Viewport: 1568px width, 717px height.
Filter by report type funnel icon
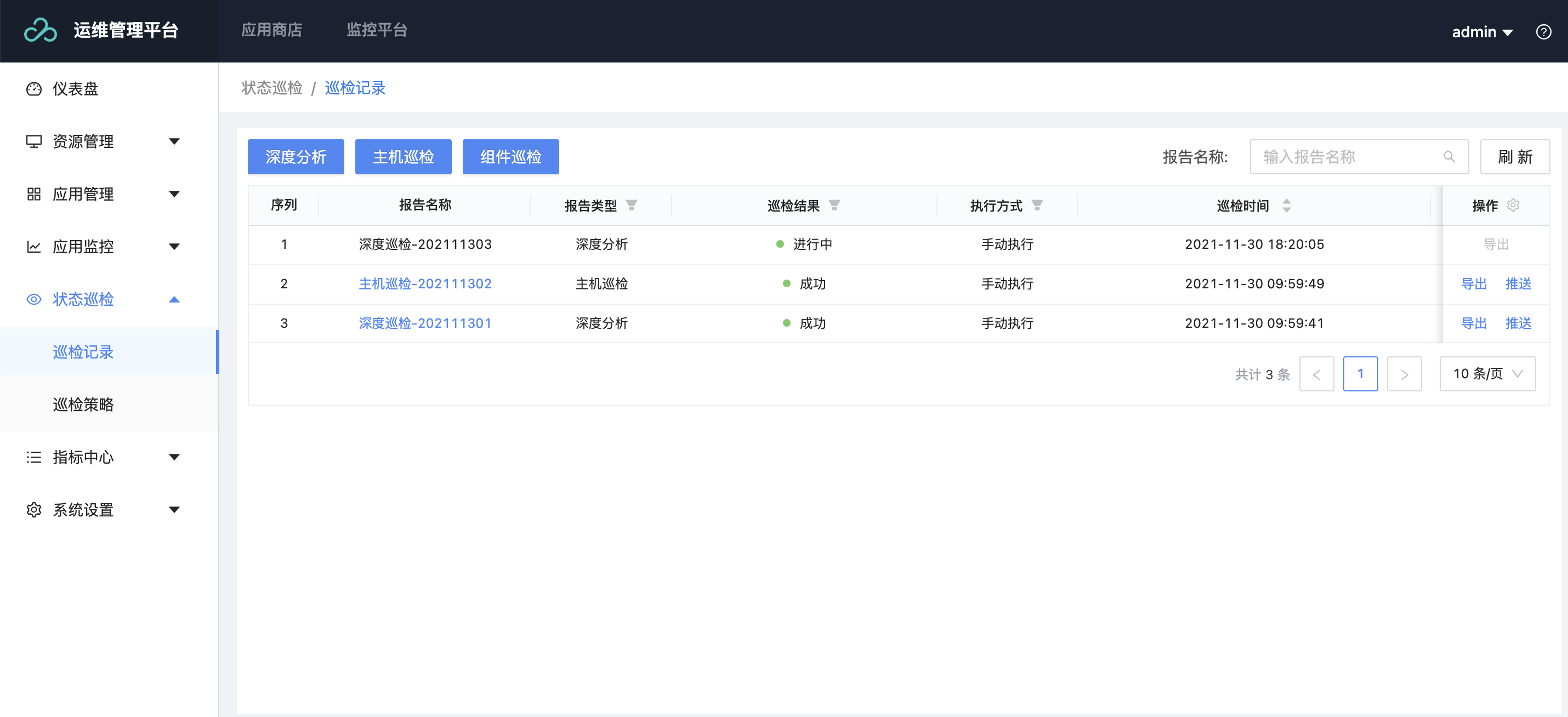(631, 205)
